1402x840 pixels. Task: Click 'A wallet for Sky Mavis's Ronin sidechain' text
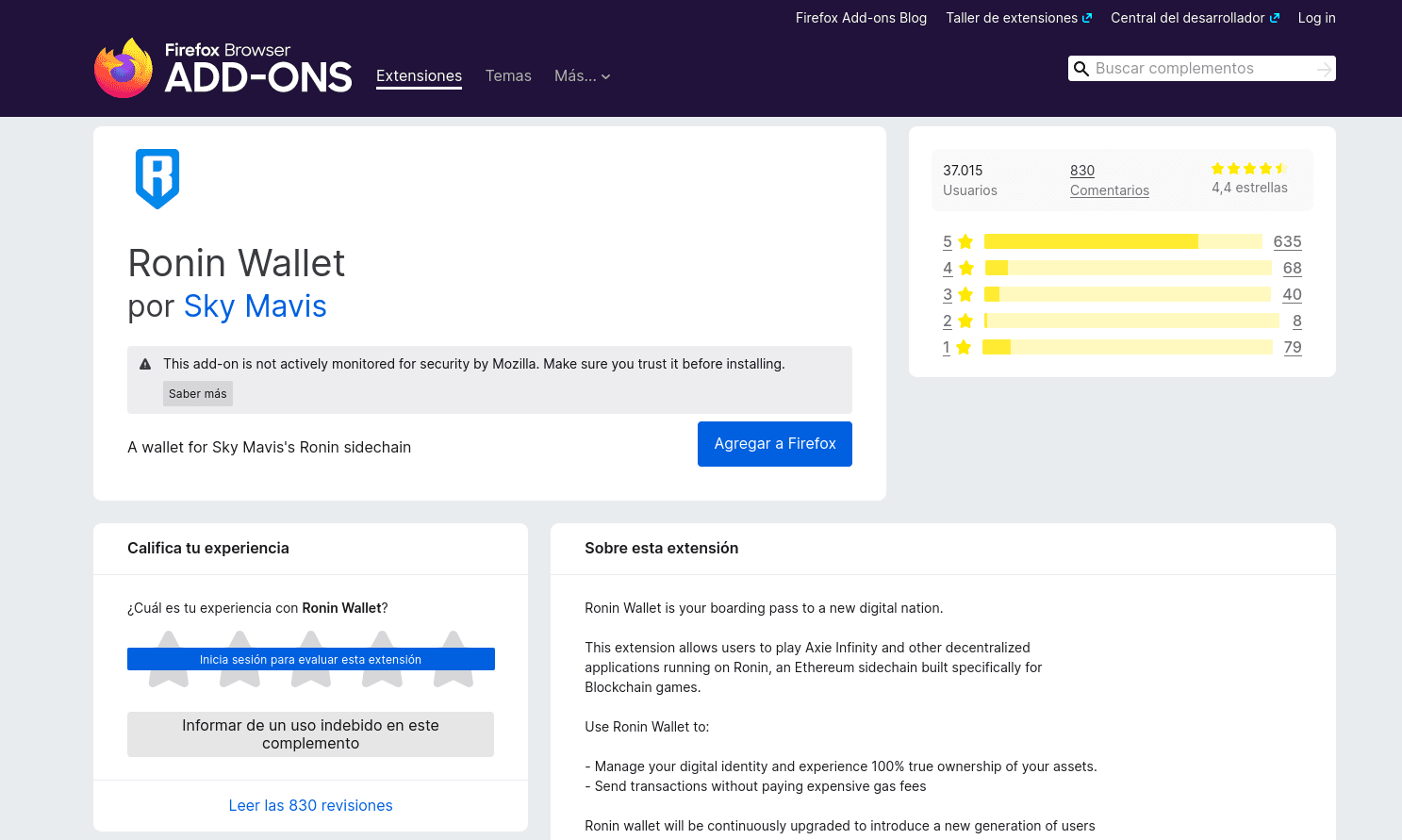[x=269, y=448]
